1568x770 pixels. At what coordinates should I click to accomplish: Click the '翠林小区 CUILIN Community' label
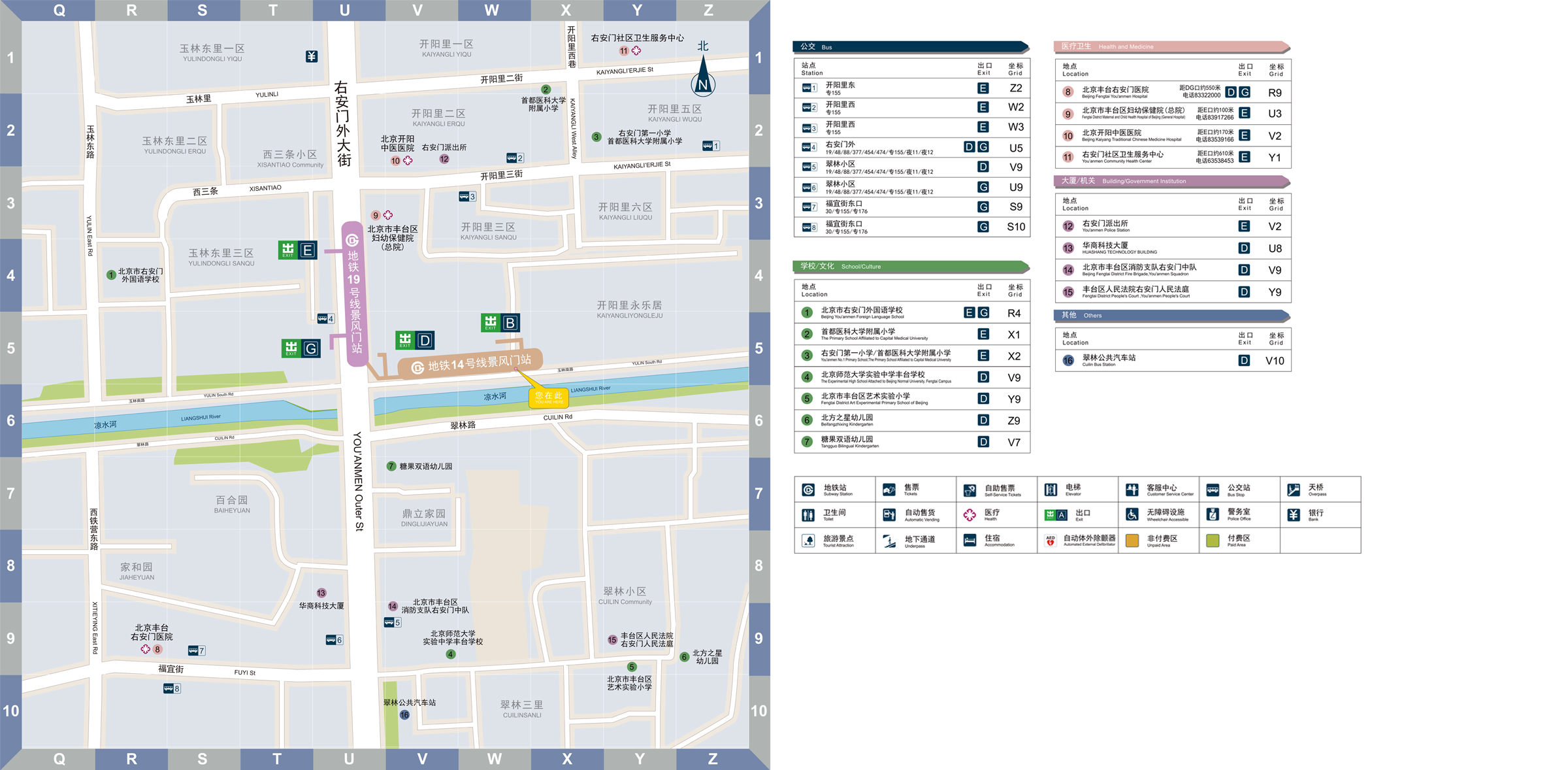(x=625, y=595)
